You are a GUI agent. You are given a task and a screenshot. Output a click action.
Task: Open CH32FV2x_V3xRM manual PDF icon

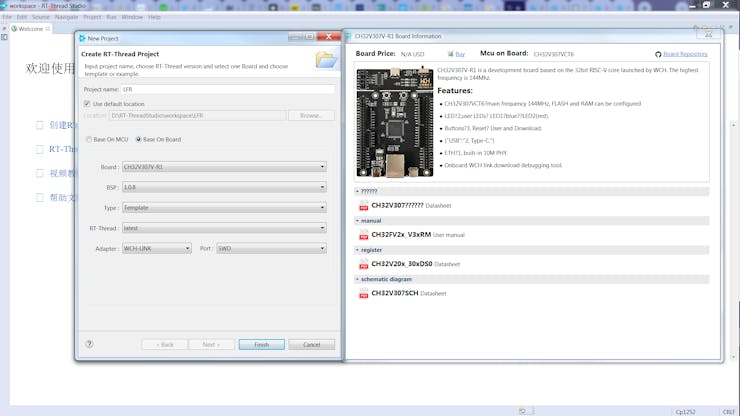(363, 235)
